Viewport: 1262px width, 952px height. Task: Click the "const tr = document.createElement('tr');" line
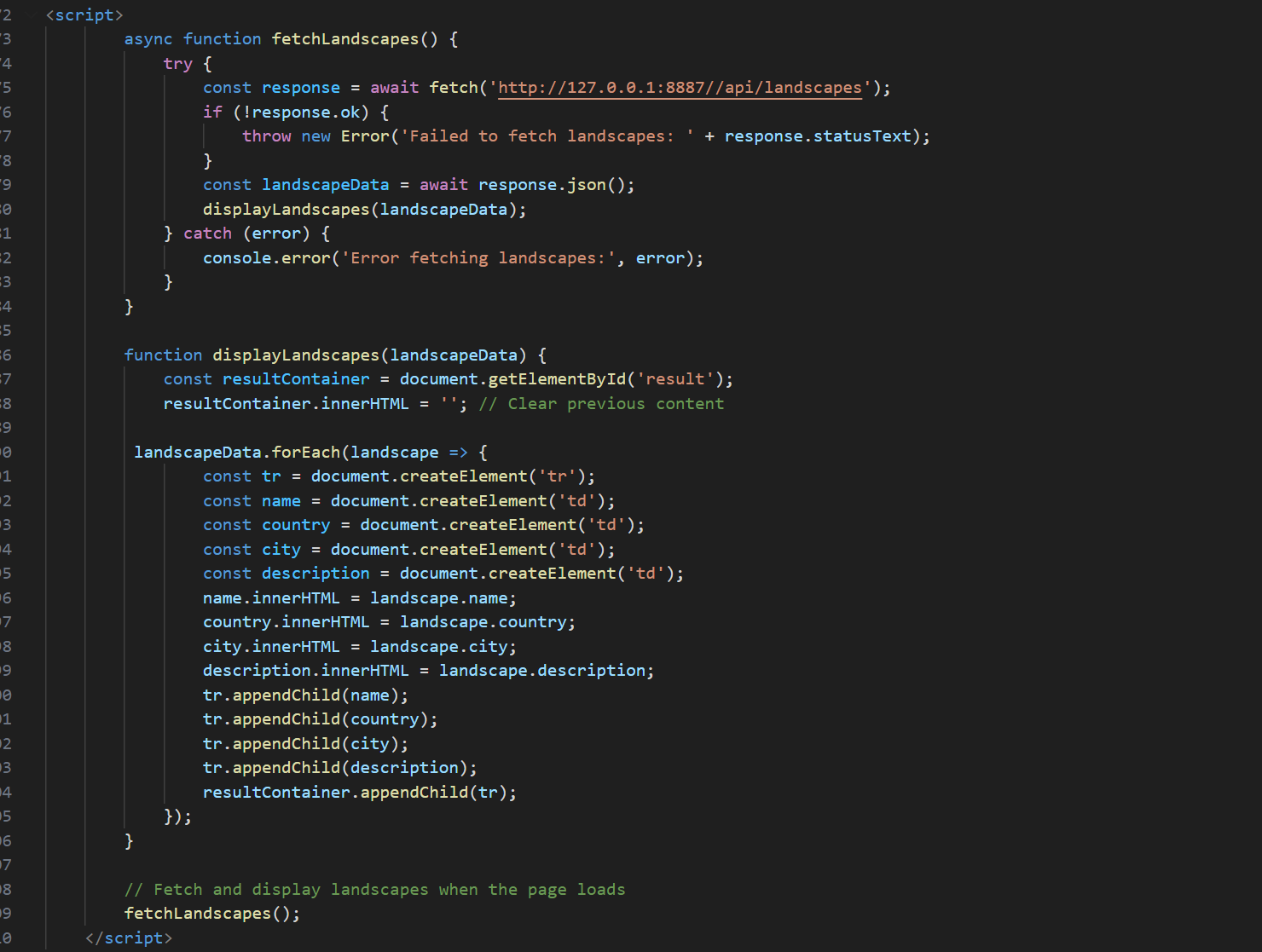tap(399, 476)
